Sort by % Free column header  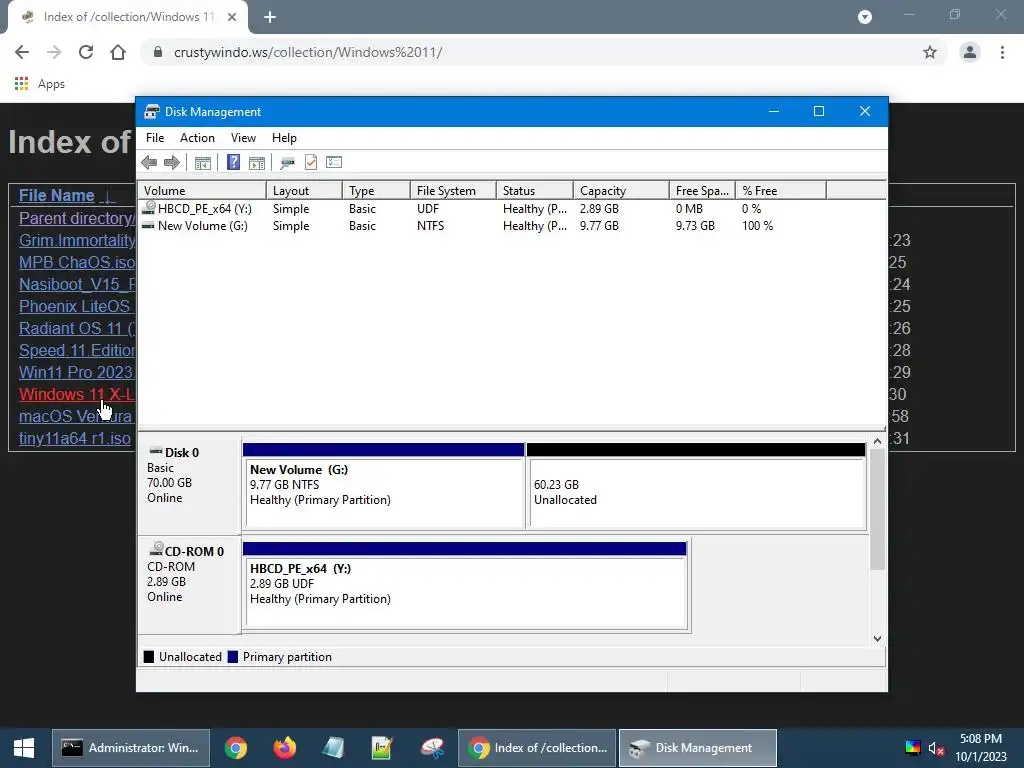tap(781, 191)
